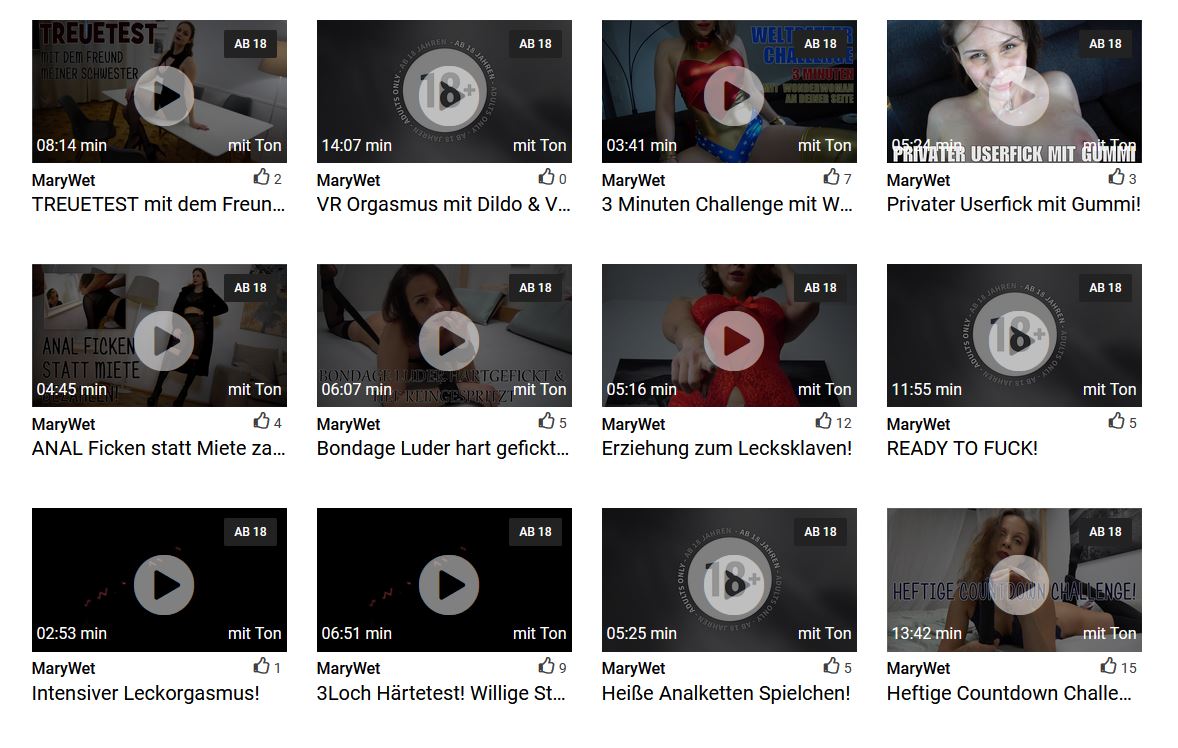Viewport: 1178px width, 748px height.
Task: Click AB 18 badge on 06:51 video
Action: coord(535,532)
